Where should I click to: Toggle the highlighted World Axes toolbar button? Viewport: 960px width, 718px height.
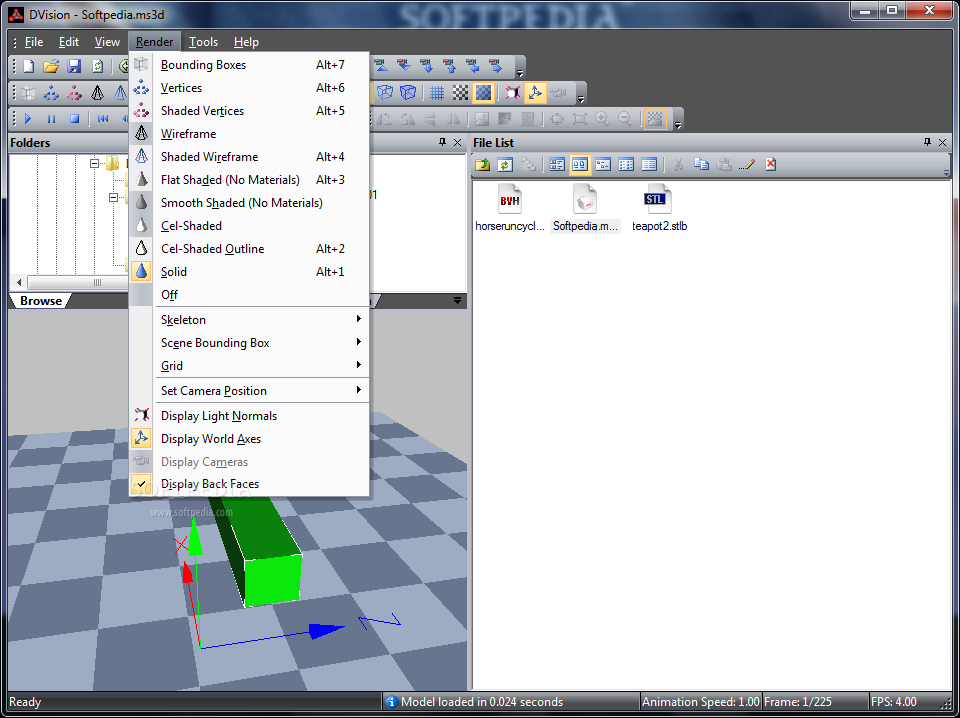pos(535,93)
